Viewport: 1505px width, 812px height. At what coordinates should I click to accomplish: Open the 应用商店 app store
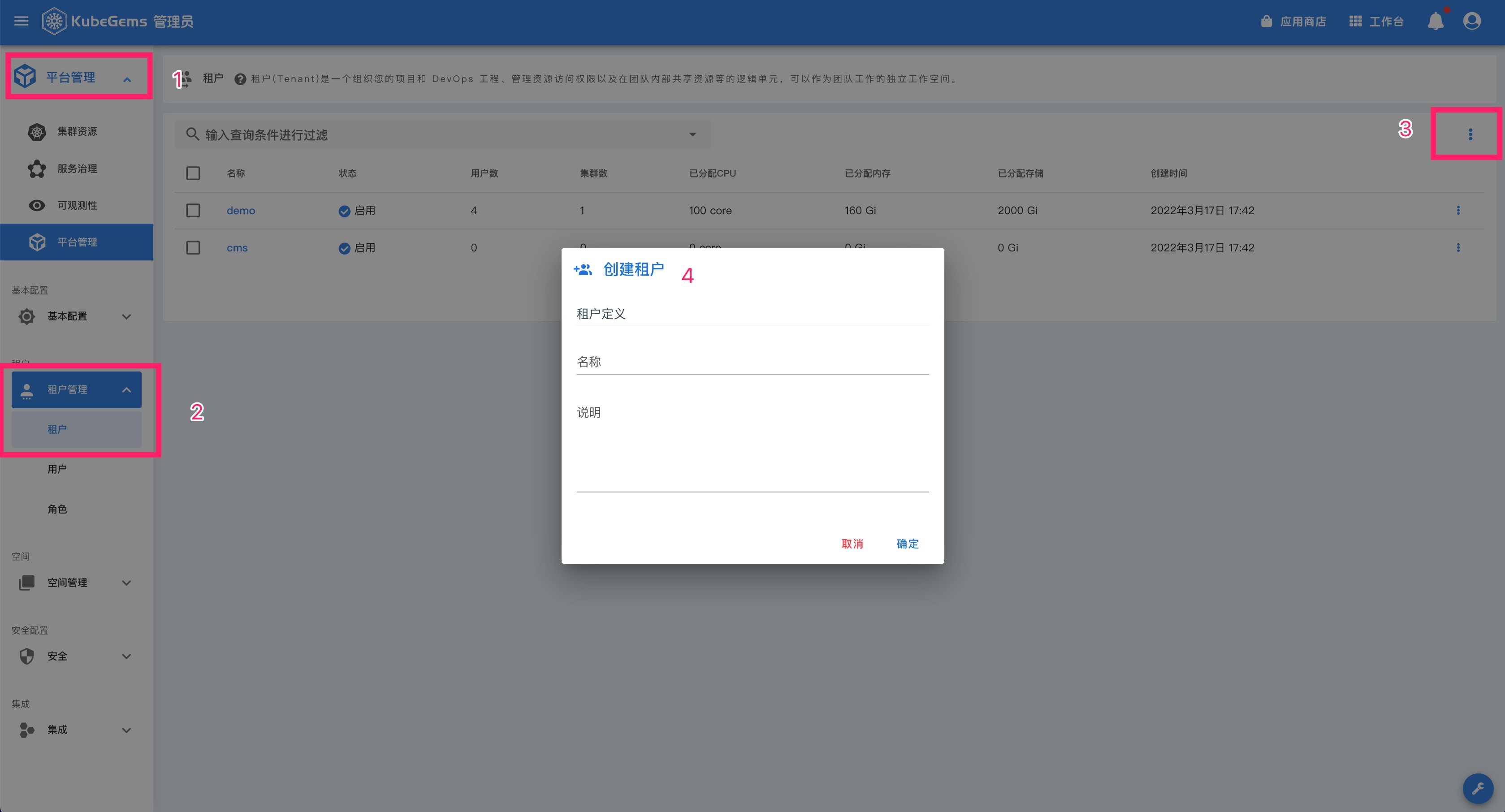tap(1293, 22)
